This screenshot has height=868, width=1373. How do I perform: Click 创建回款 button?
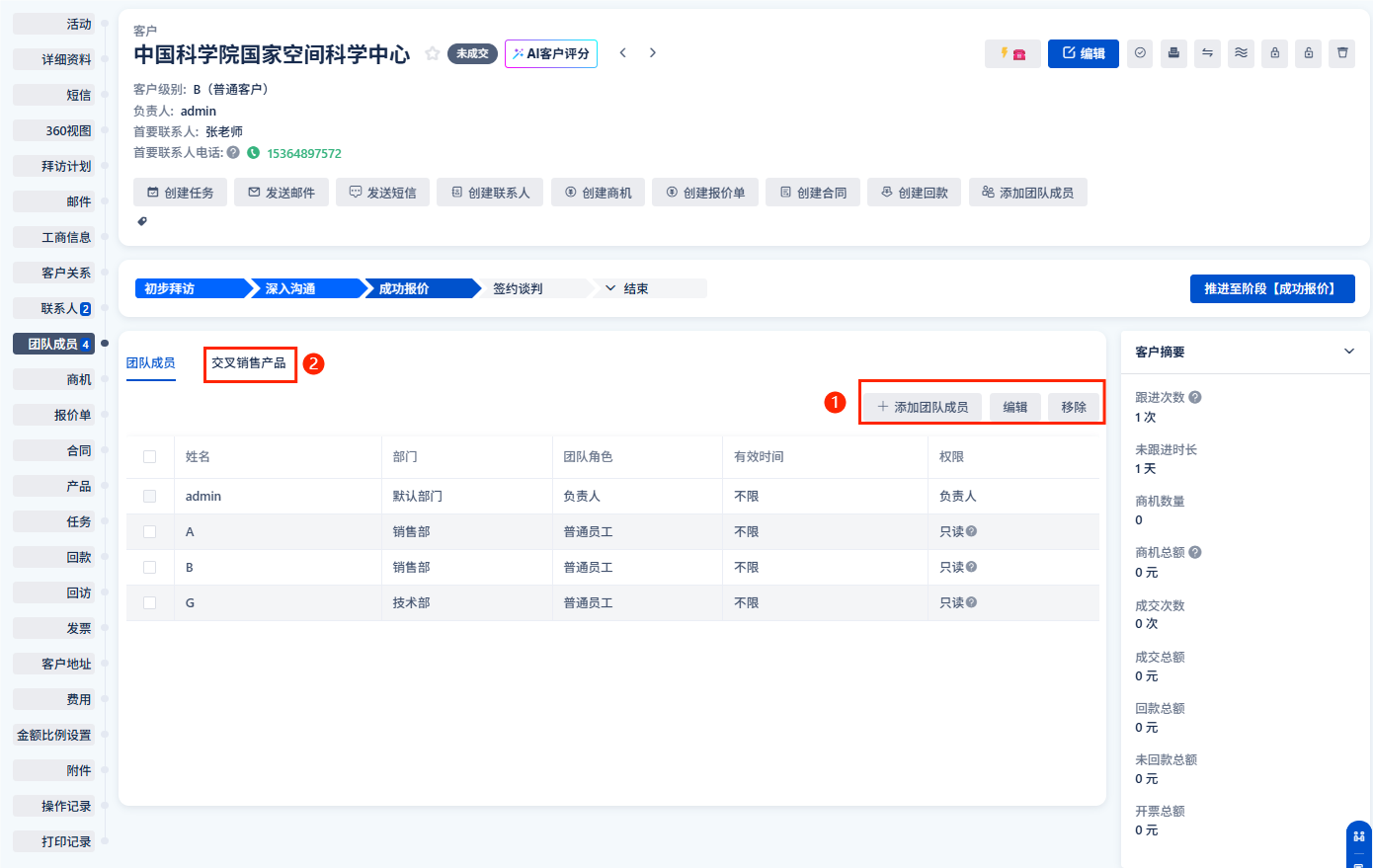(x=915, y=193)
